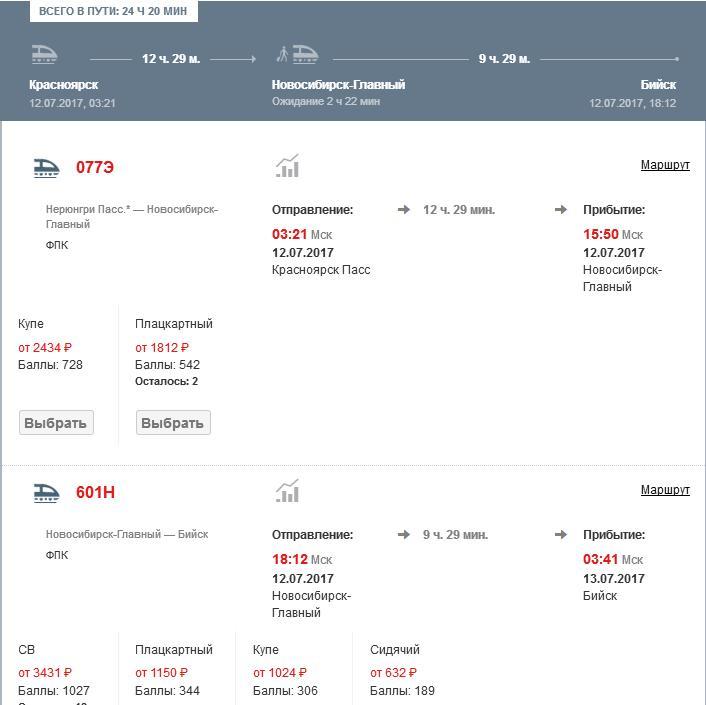Open the Маршрут link for train 601Н

(x=665, y=490)
